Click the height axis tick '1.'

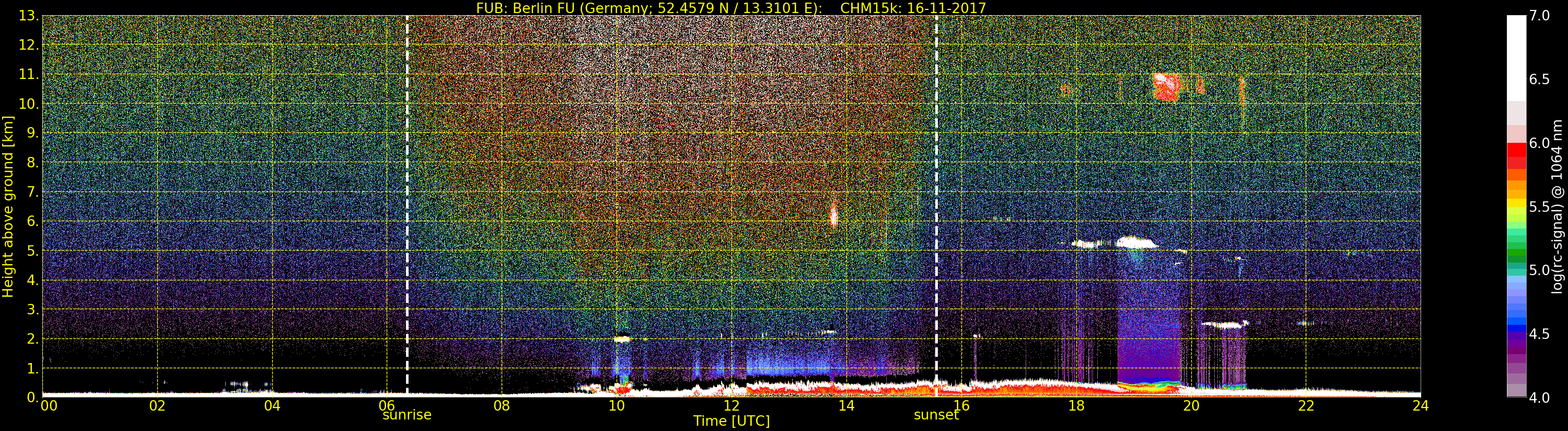coord(32,368)
